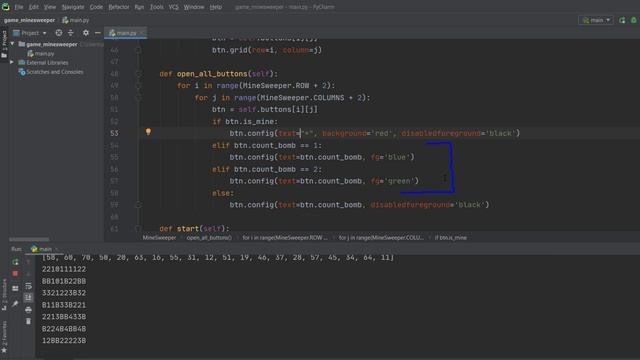Click the PyCharm logo icon
This screenshot has width=640, height=360.
click(6, 7)
